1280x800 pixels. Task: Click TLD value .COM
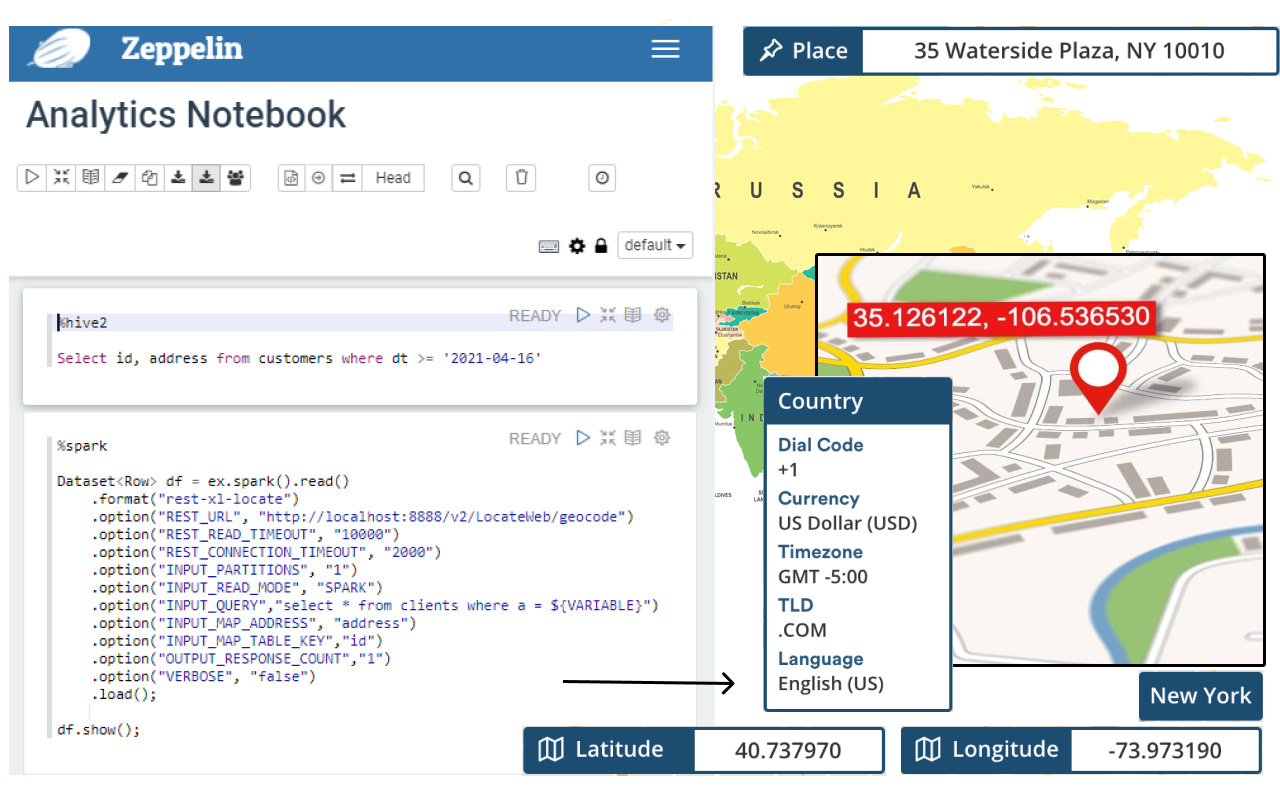pyautogui.click(x=802, y=630)
